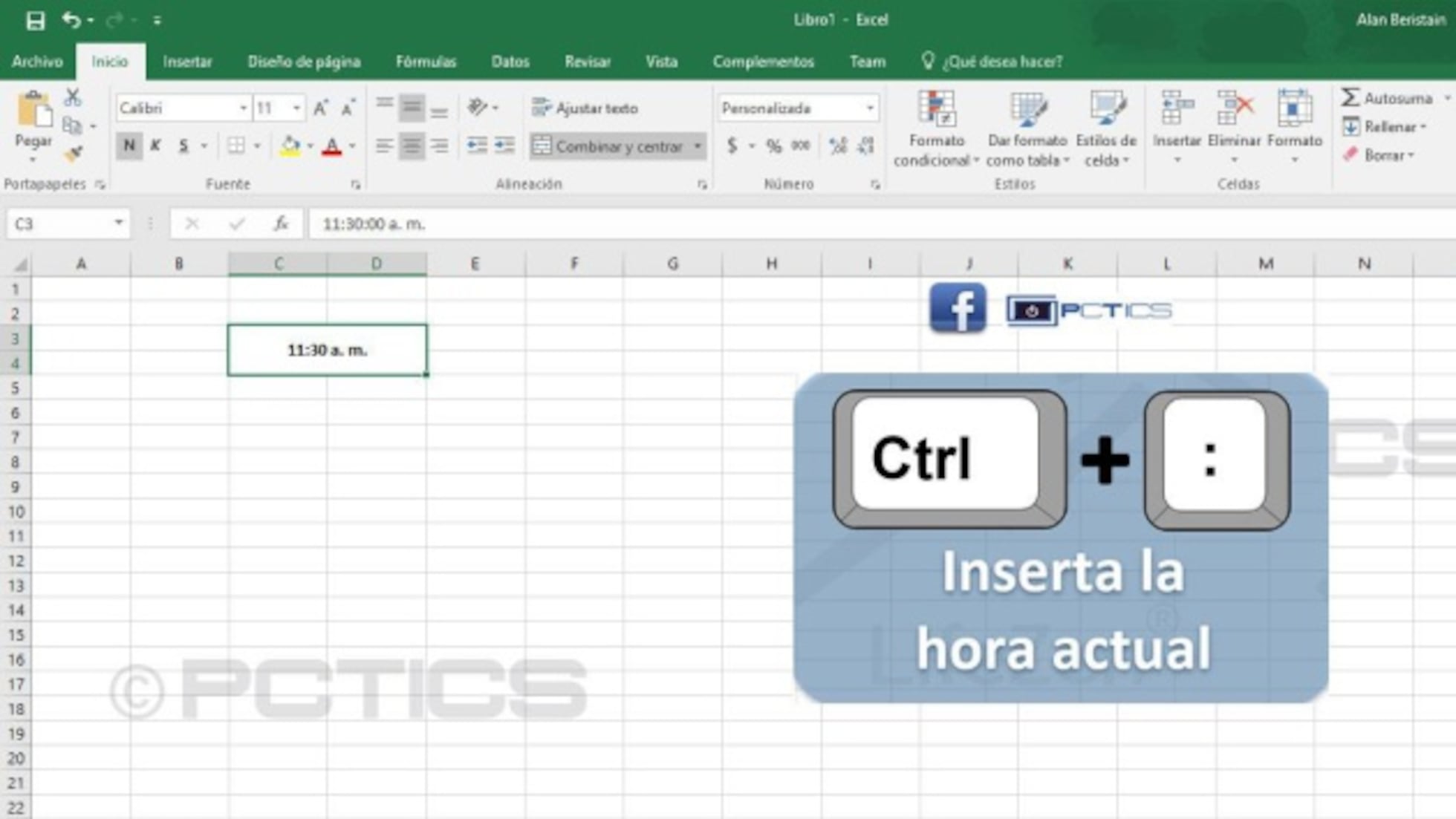Open the Complementos tab
This screenshot has height=819, width=1456.
click(x=763, y=62)
